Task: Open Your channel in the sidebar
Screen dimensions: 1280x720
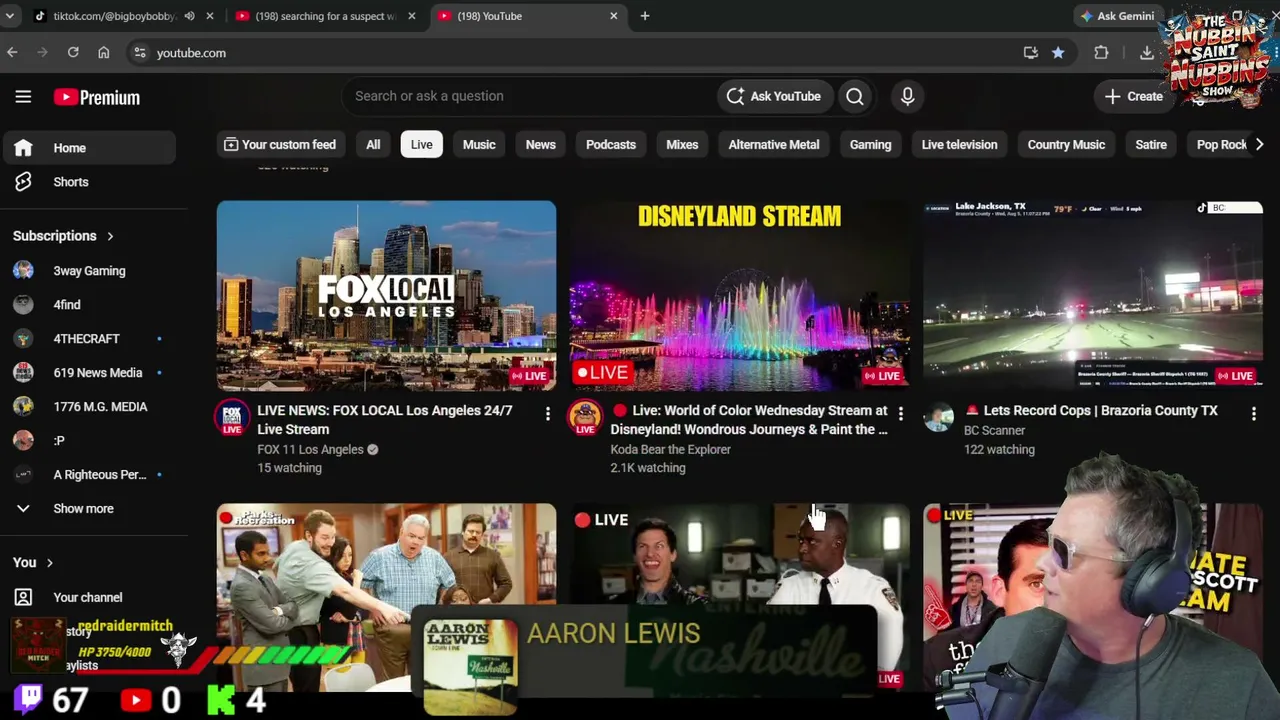Action: click(x=88, y=597)
